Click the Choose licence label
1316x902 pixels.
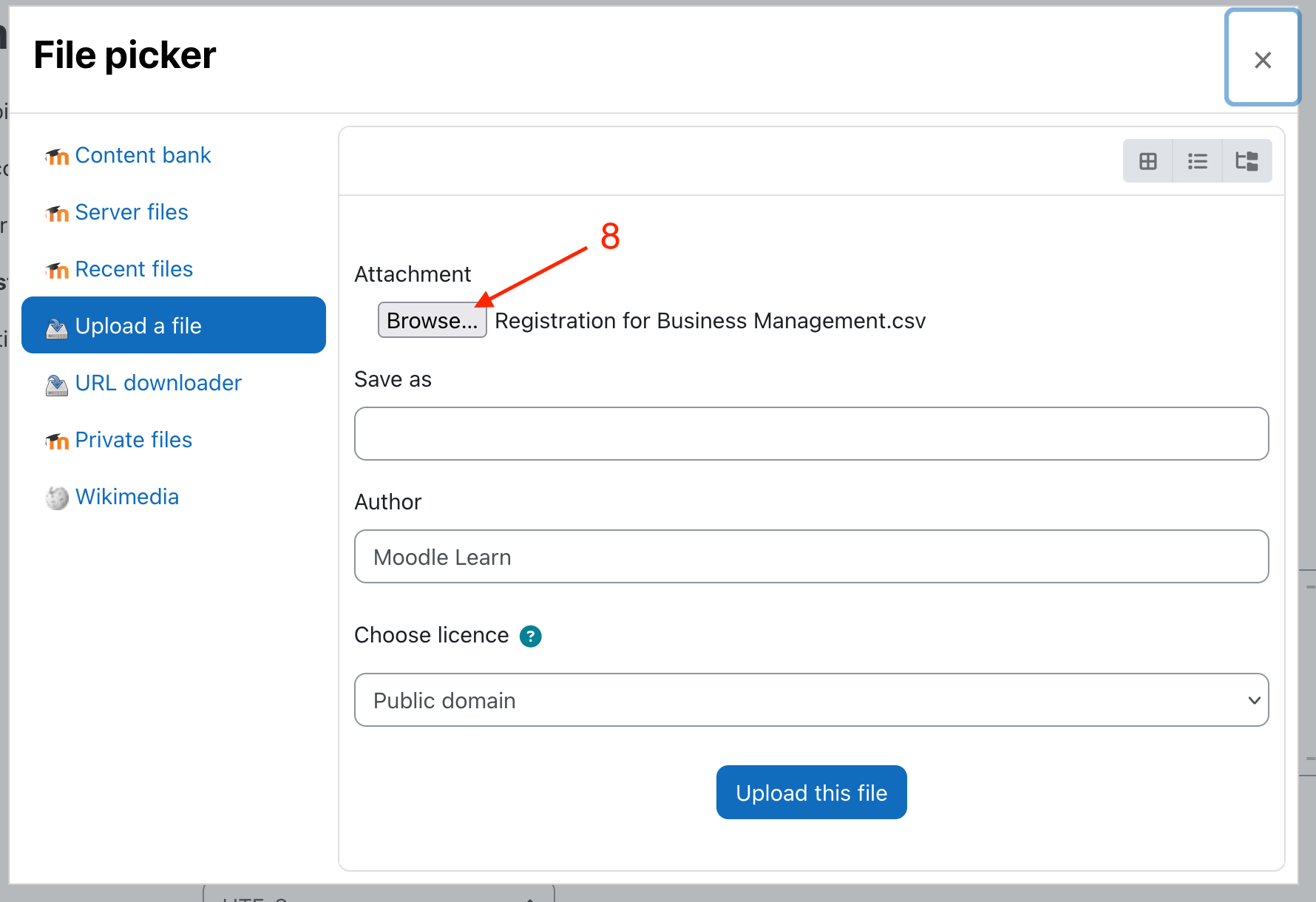432,635
